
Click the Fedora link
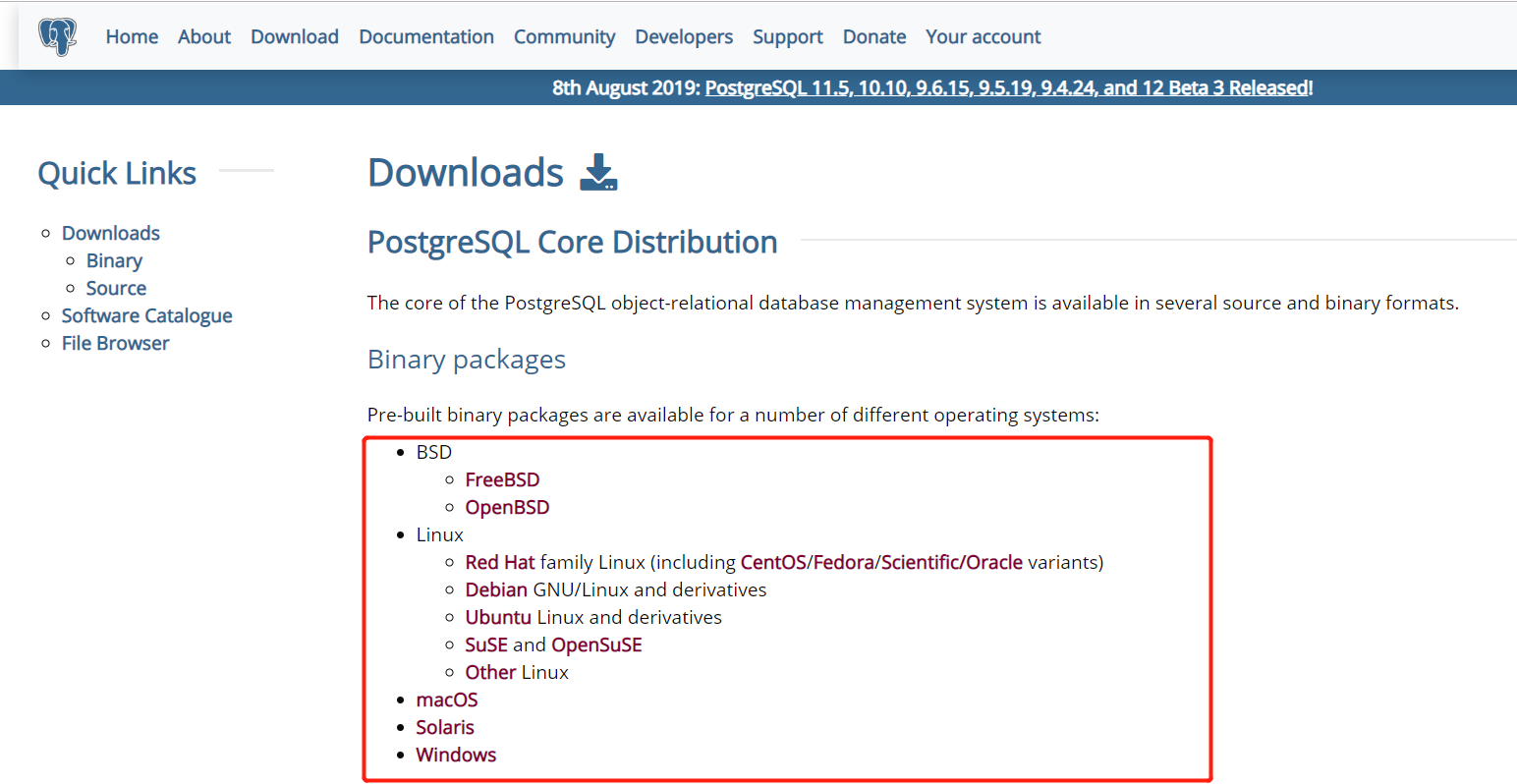coord(845,562)
